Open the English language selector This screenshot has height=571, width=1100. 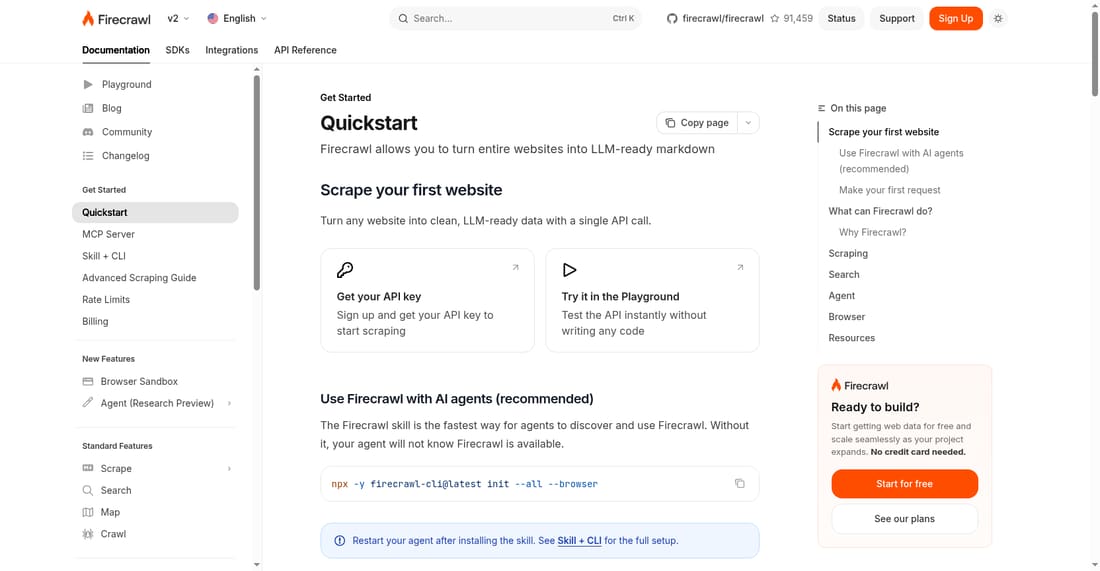(x=237, y=18)
